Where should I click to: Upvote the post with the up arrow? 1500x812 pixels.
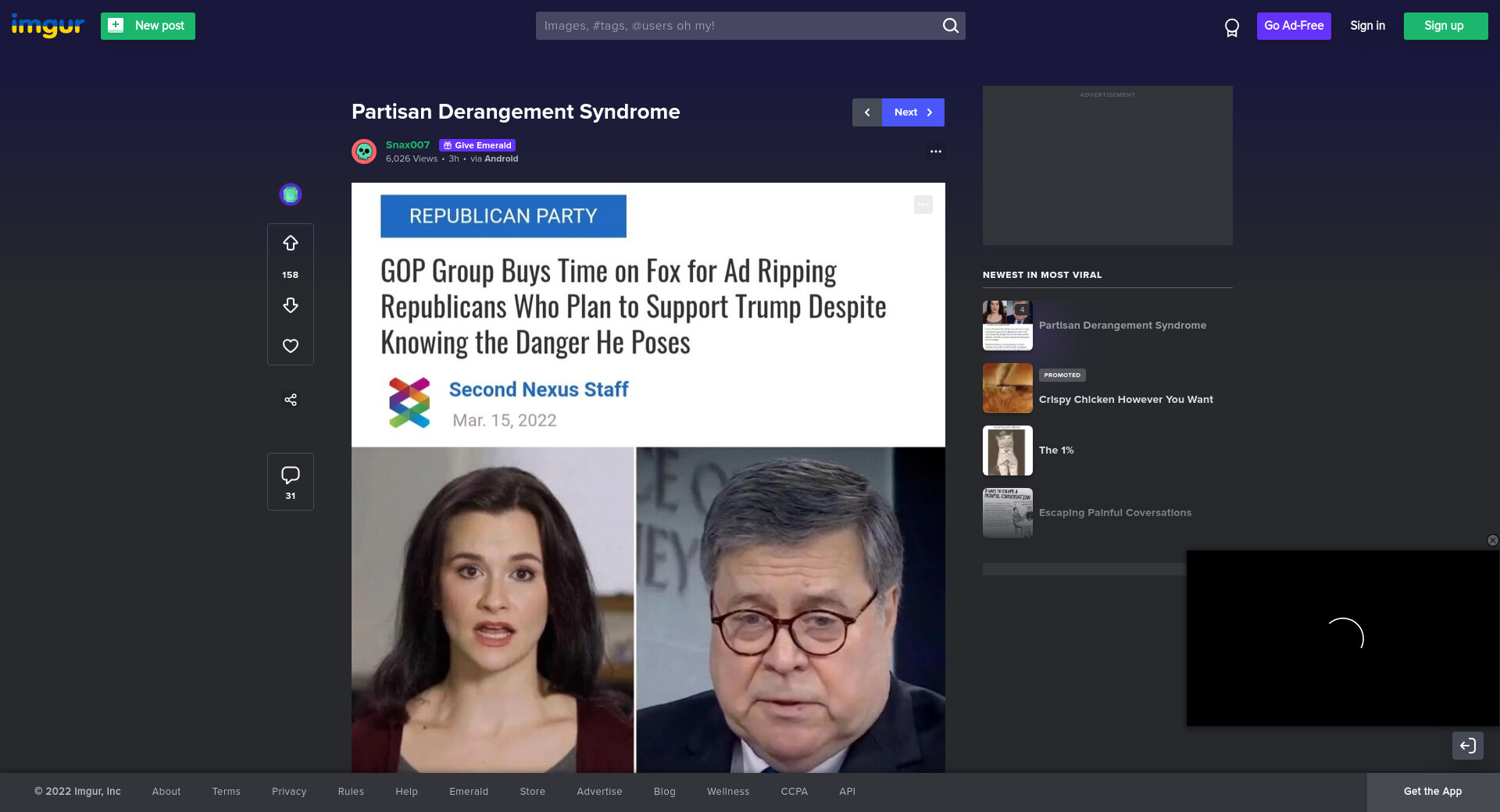click(291, 244)
